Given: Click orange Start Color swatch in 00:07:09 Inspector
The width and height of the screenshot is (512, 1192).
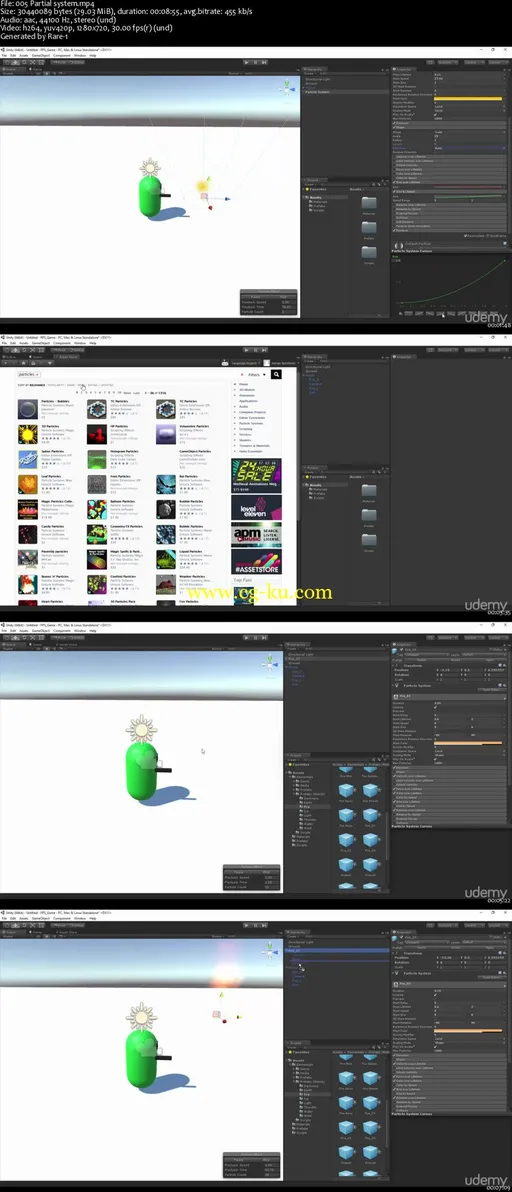Looking at the screenshot, I should tap(468, 1030).
